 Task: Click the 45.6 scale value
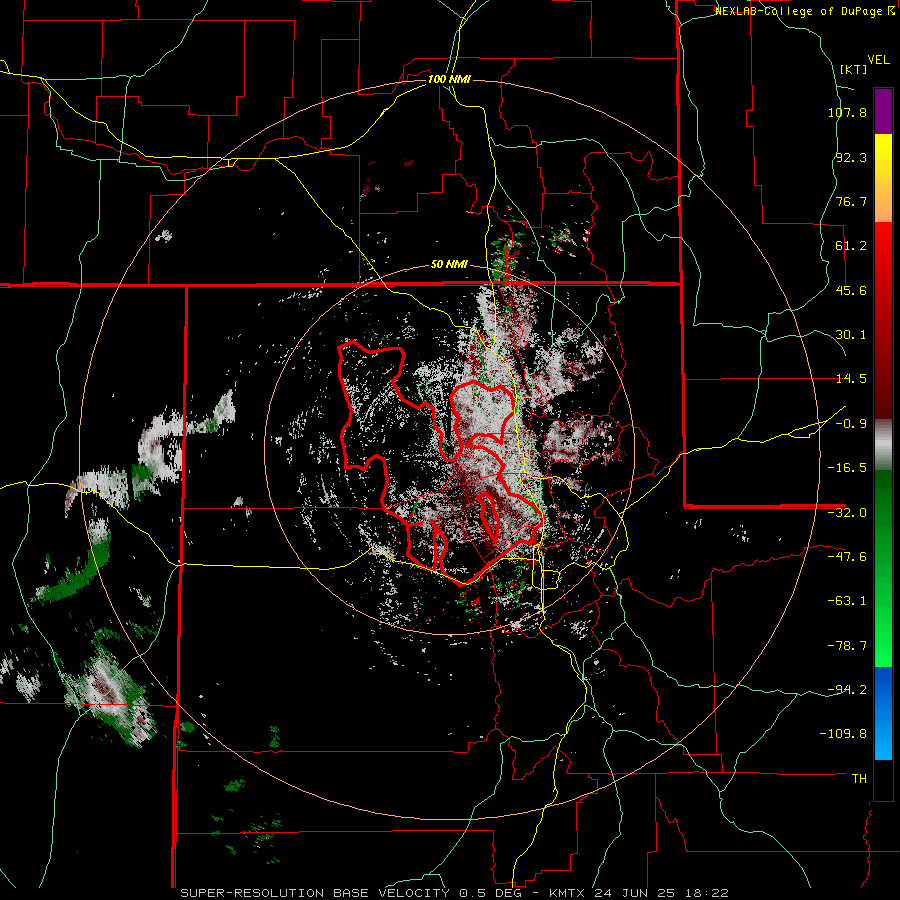pos(851,290)
